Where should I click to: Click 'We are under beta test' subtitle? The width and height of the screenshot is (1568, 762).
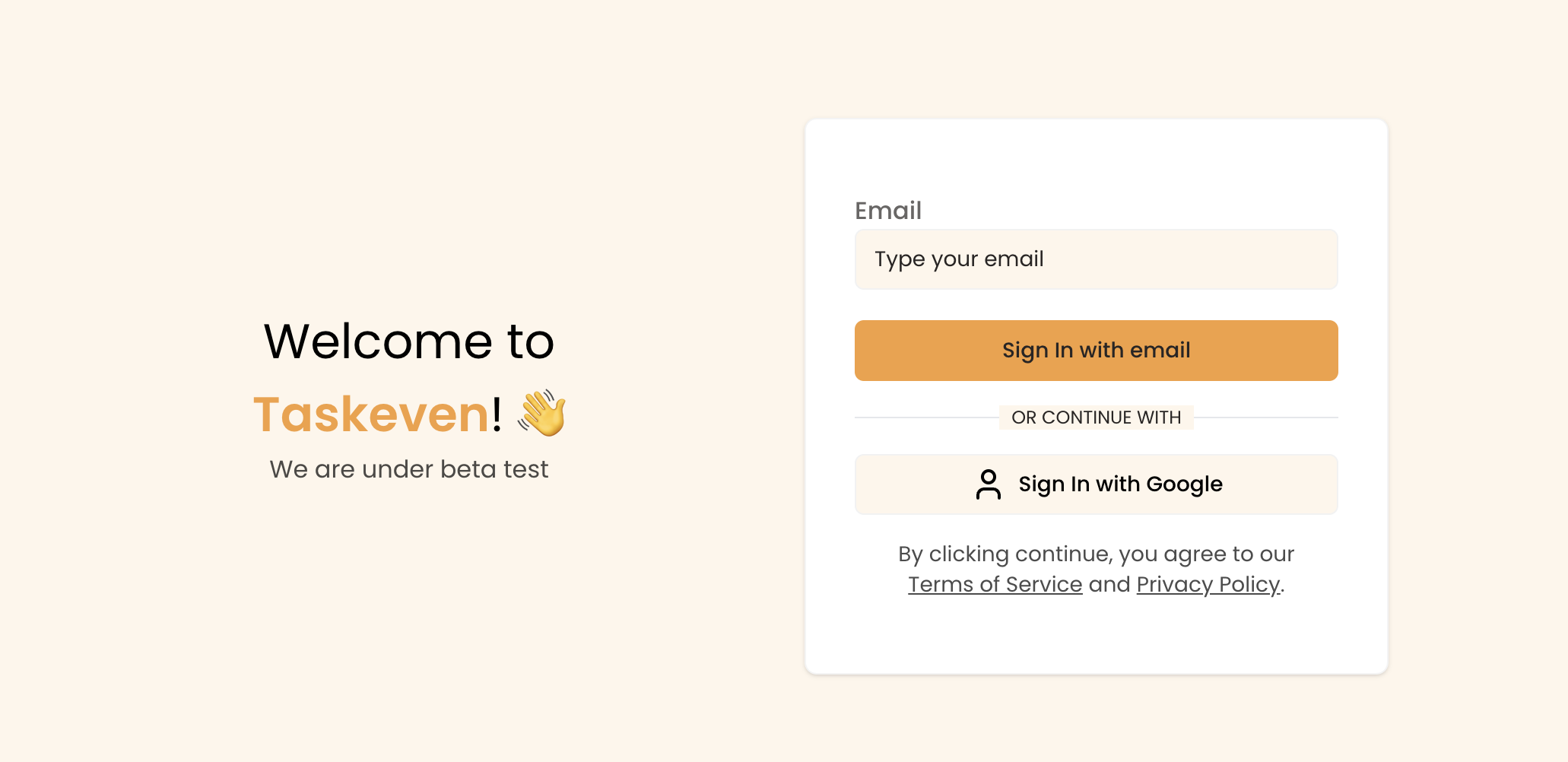click(x=408, y=469)
